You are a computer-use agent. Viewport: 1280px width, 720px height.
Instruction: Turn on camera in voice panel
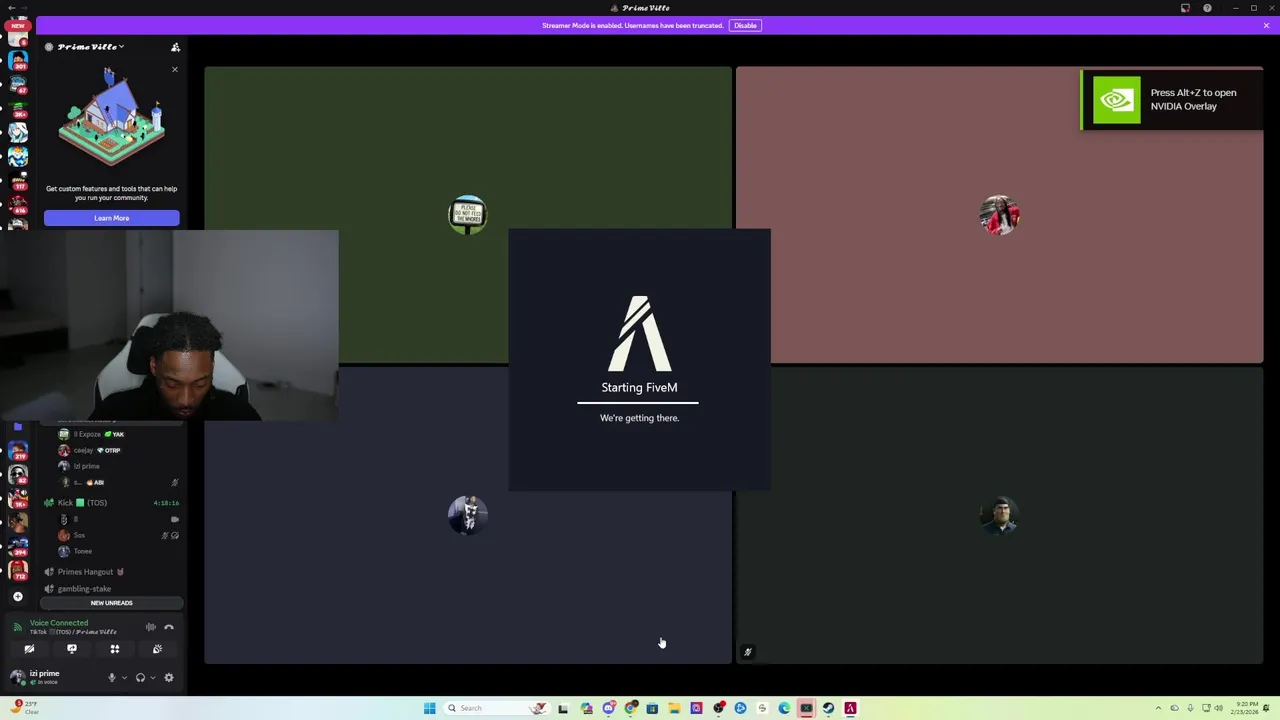(x=29, y=649)
